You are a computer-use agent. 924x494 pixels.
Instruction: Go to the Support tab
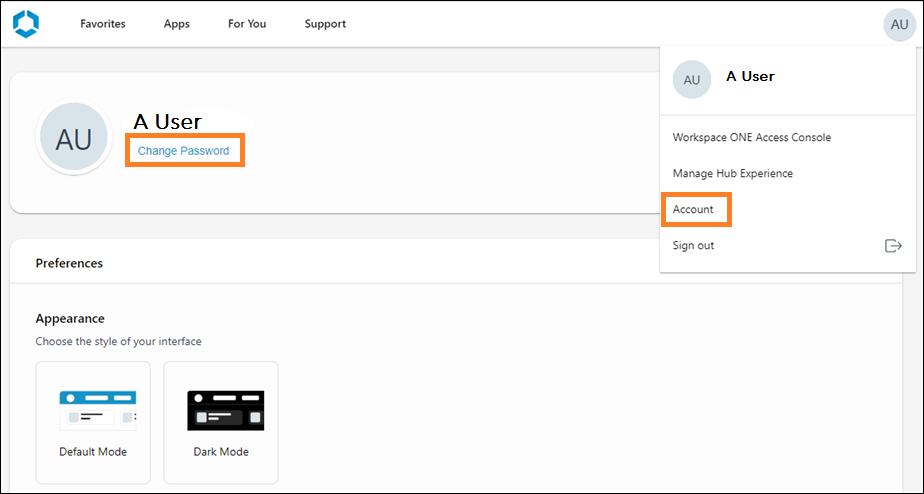tap(325, 24)
